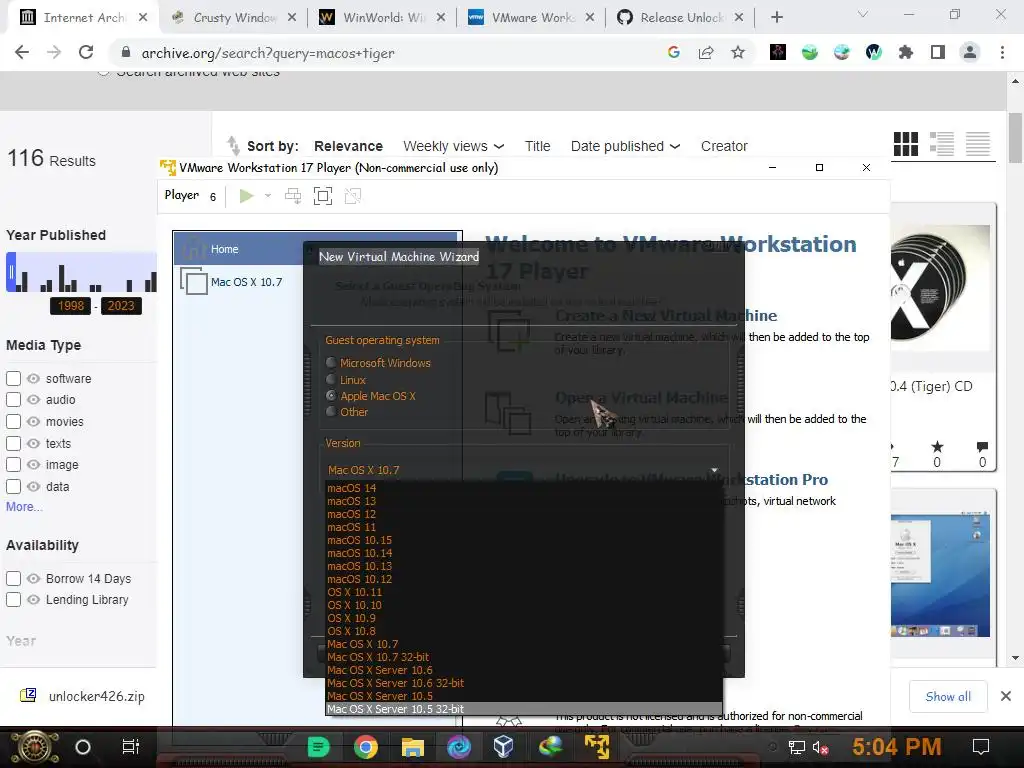Check the audio media type checkbox

point(13,400)
